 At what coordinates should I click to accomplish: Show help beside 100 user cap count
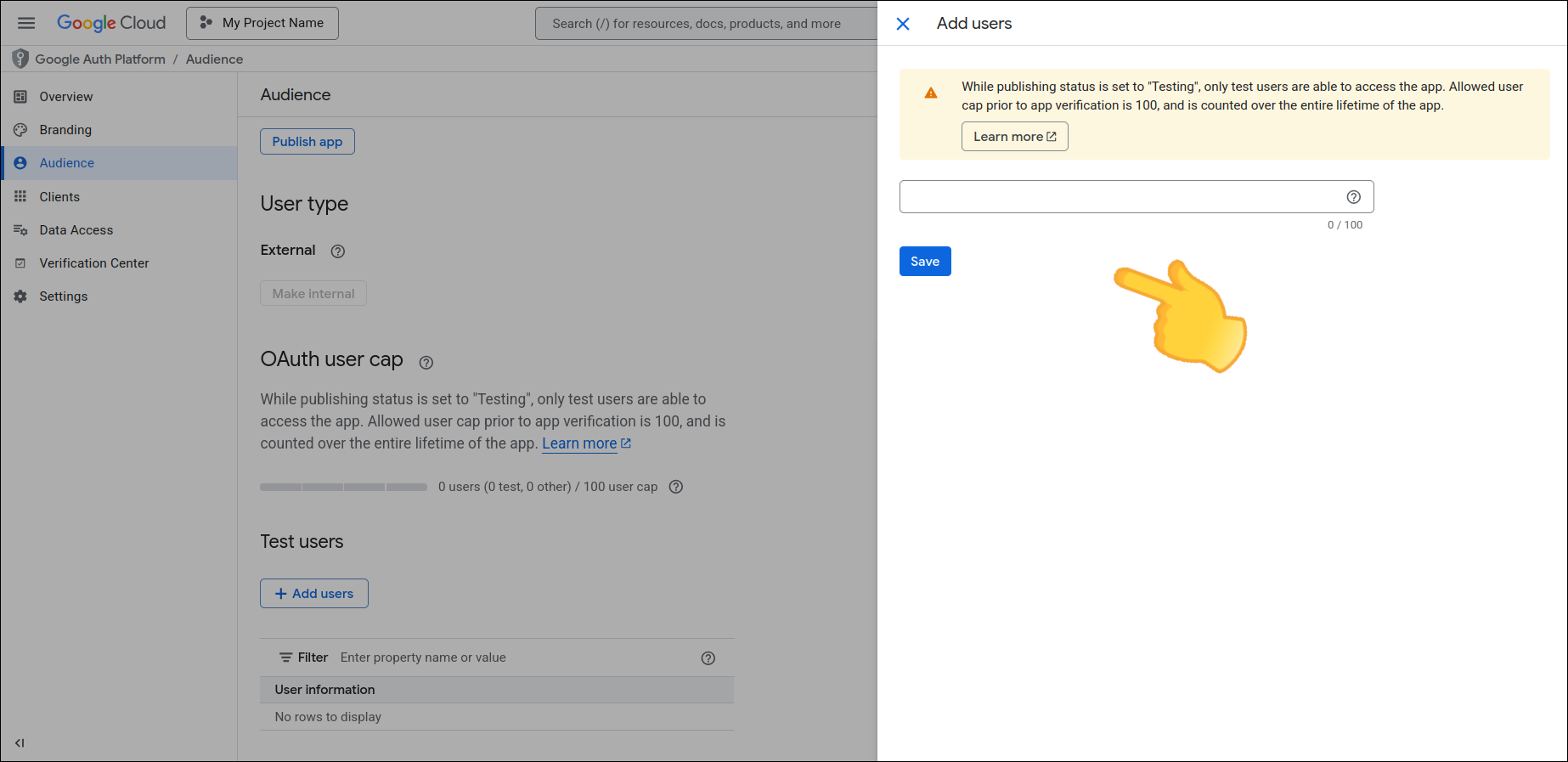point(676,487)
